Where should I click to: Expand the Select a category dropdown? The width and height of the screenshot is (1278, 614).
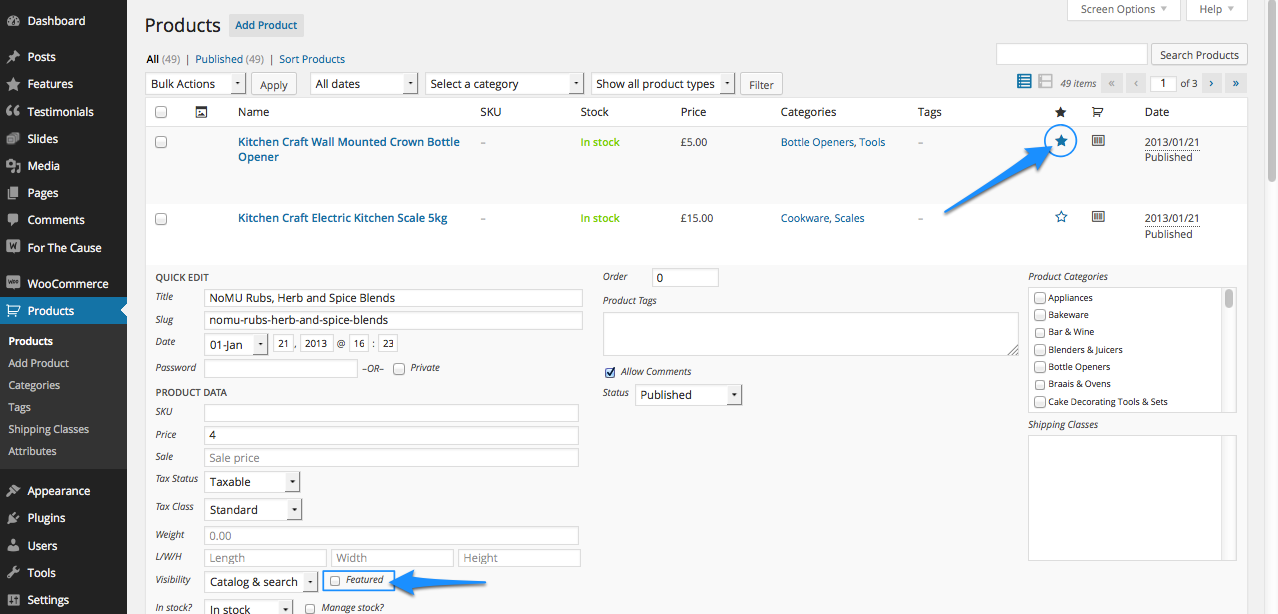[x=504, y=84]
